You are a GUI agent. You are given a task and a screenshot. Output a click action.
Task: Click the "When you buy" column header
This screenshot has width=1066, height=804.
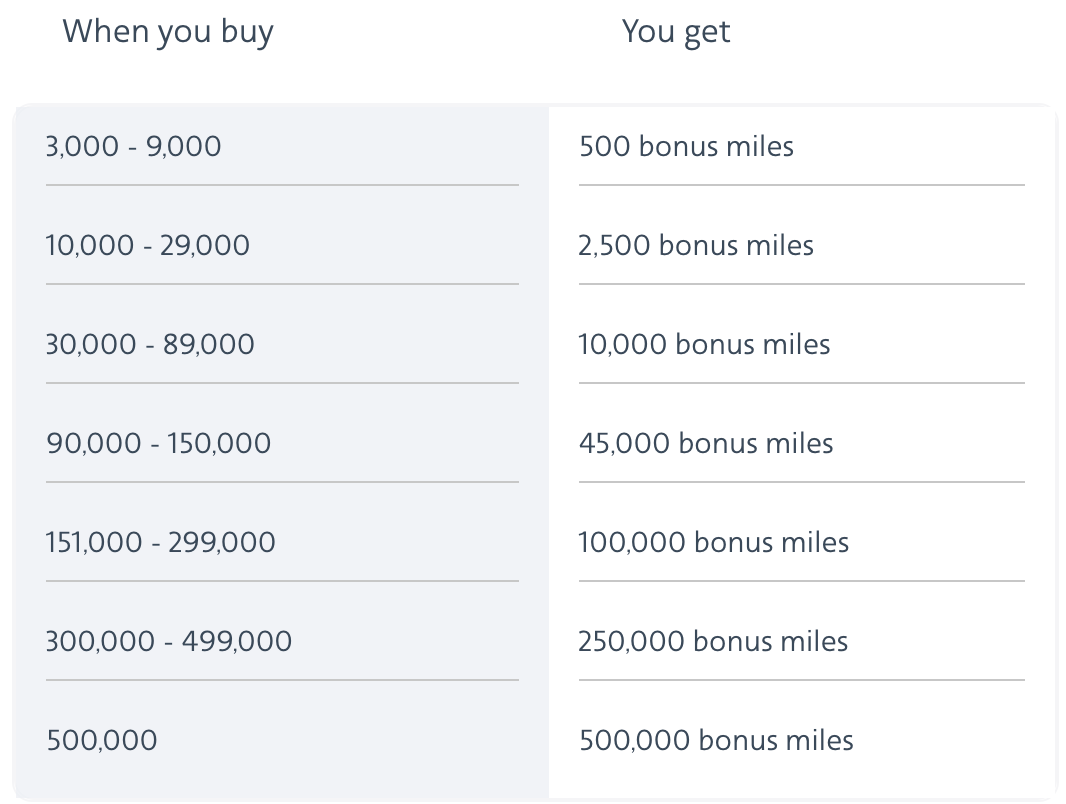(x=168, y=32)
